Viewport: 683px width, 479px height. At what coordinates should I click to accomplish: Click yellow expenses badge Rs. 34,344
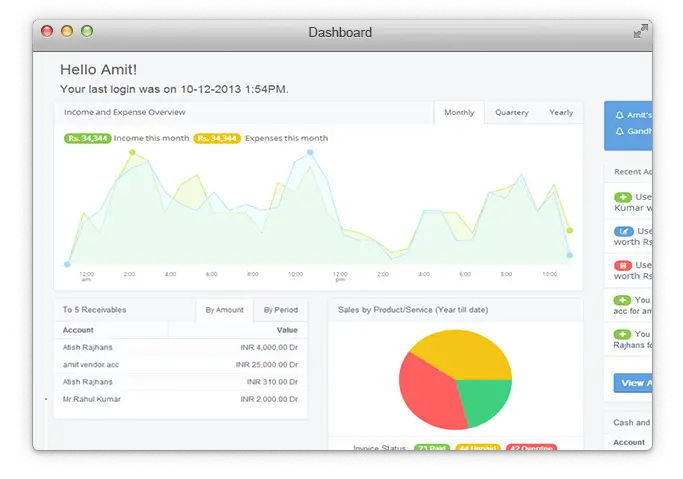pyautogui.click(x=217, y=138)
